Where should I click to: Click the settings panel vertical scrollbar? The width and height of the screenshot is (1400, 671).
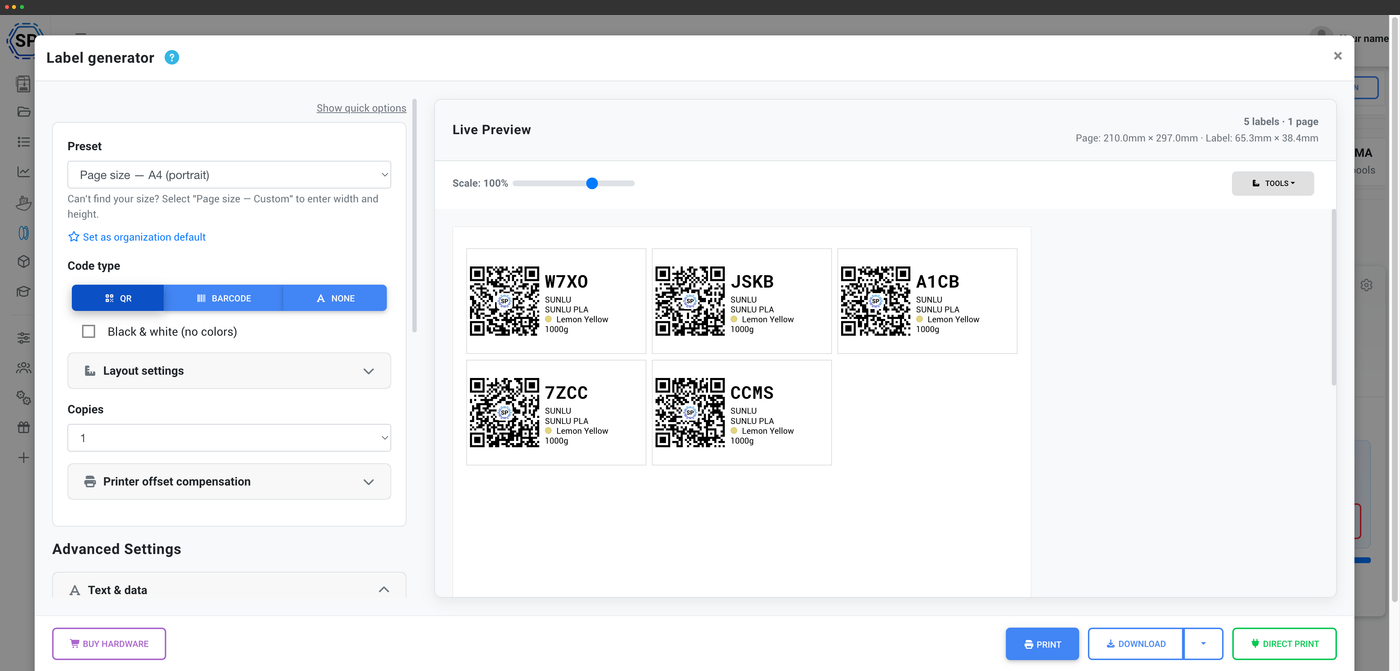[414, 215]
